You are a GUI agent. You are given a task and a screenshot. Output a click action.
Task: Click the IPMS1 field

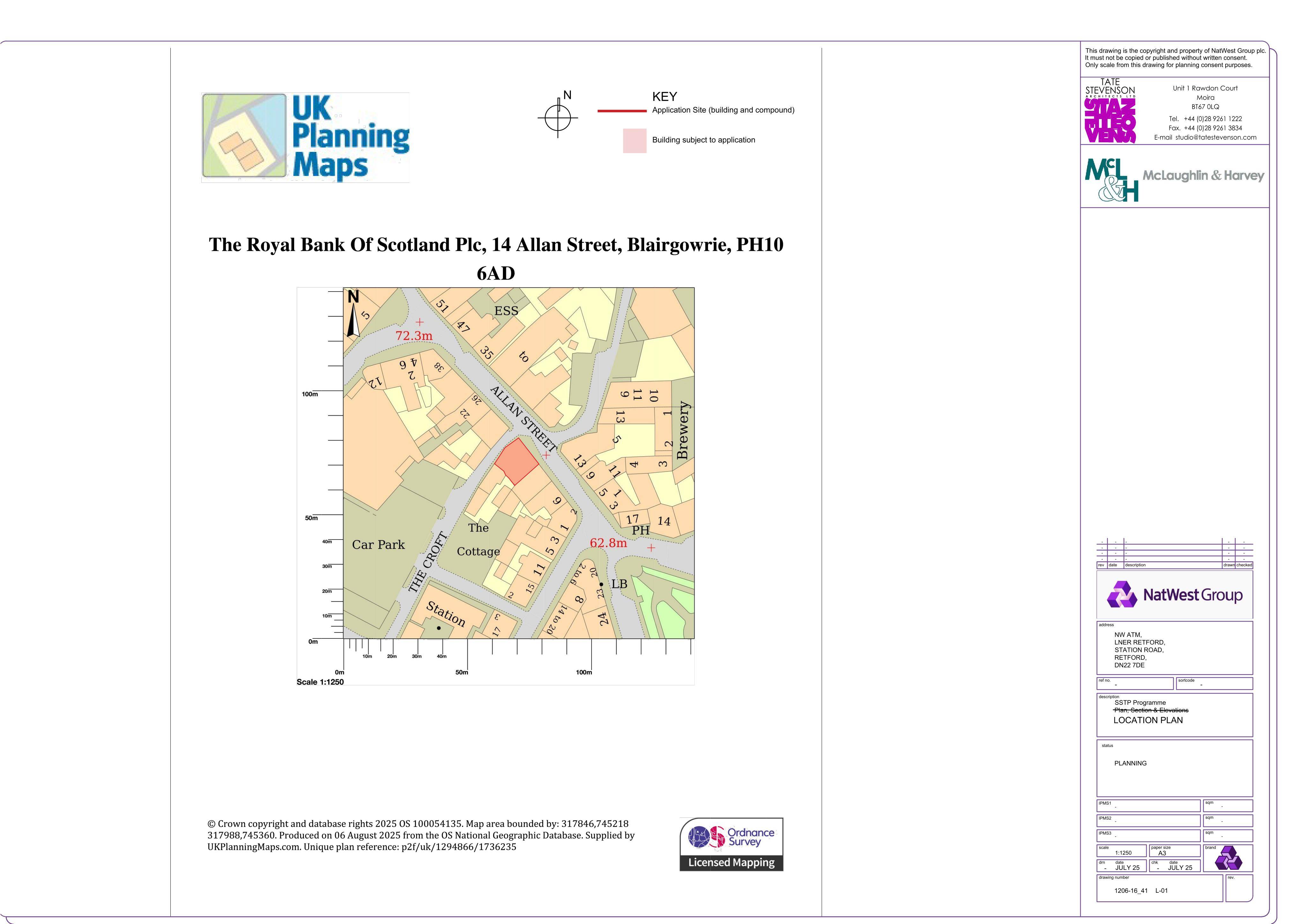point(1148,806)
